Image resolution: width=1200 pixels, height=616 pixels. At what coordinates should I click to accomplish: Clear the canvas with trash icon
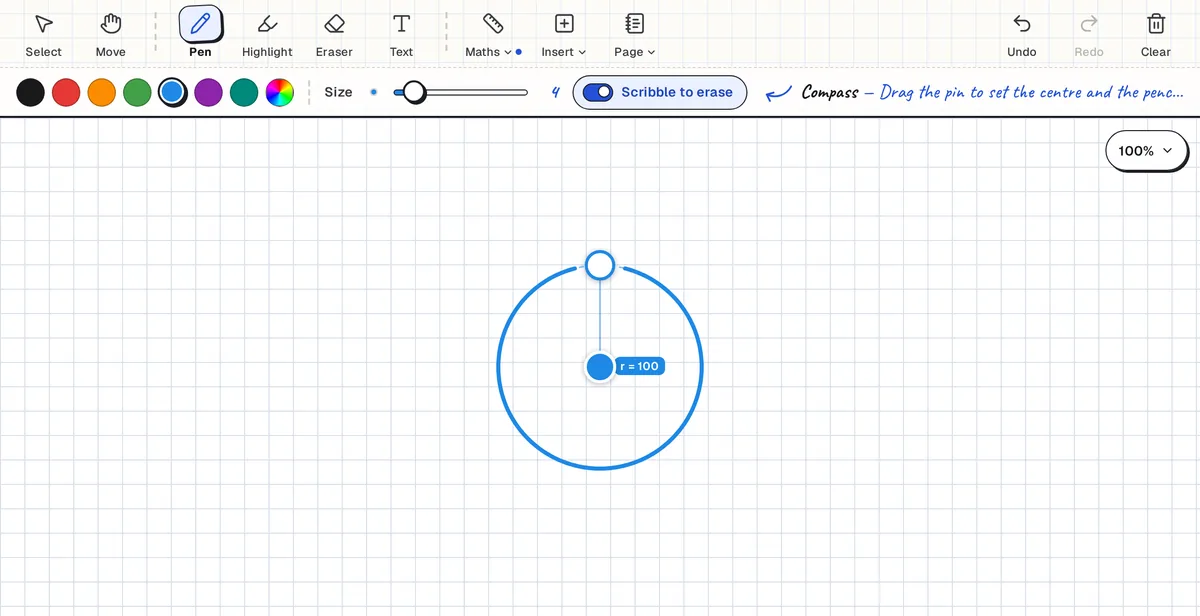tap(1156, 35)
